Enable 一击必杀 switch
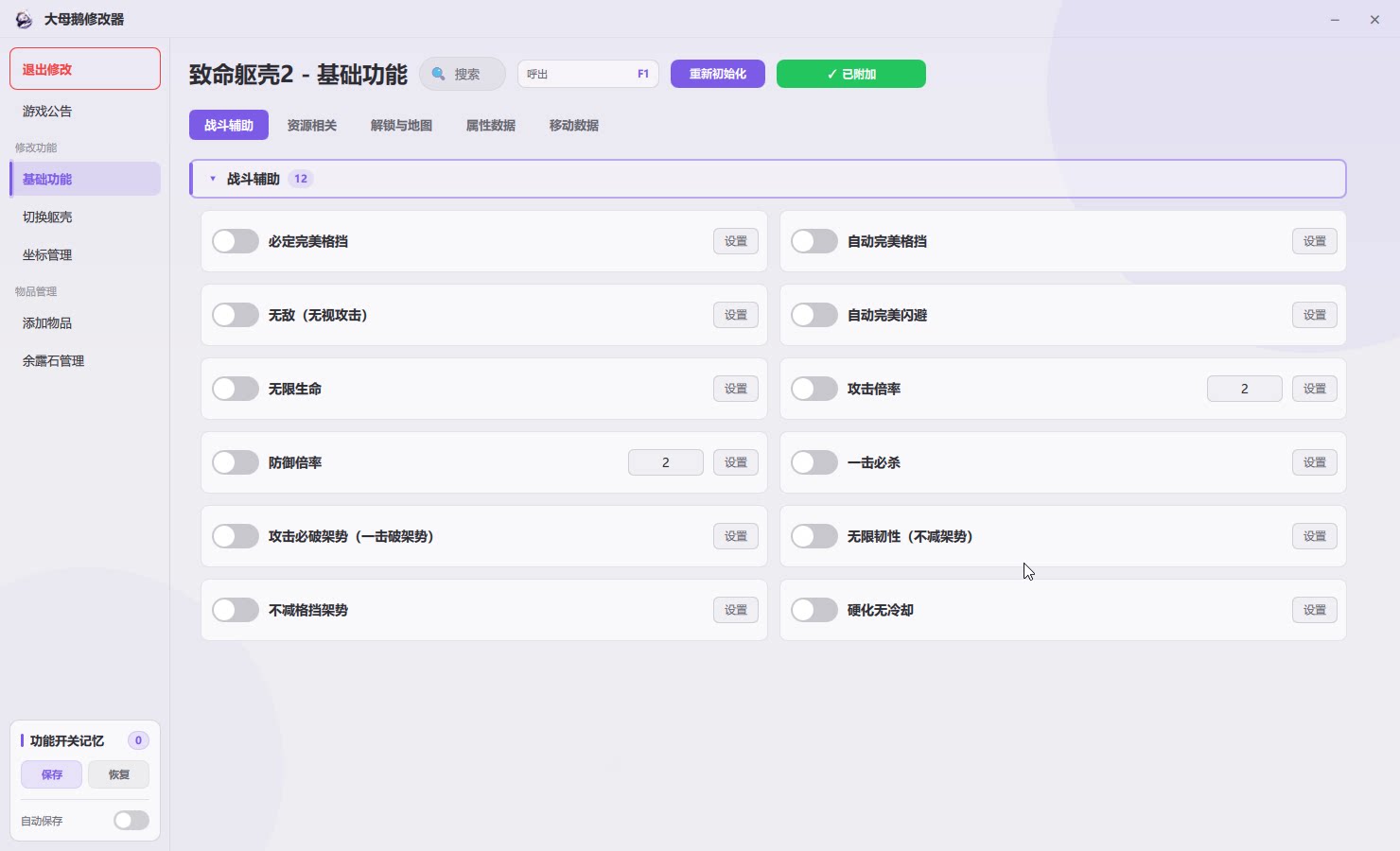Image resolution: width=1400 pixels, height=851 pixels. (814, 462)
